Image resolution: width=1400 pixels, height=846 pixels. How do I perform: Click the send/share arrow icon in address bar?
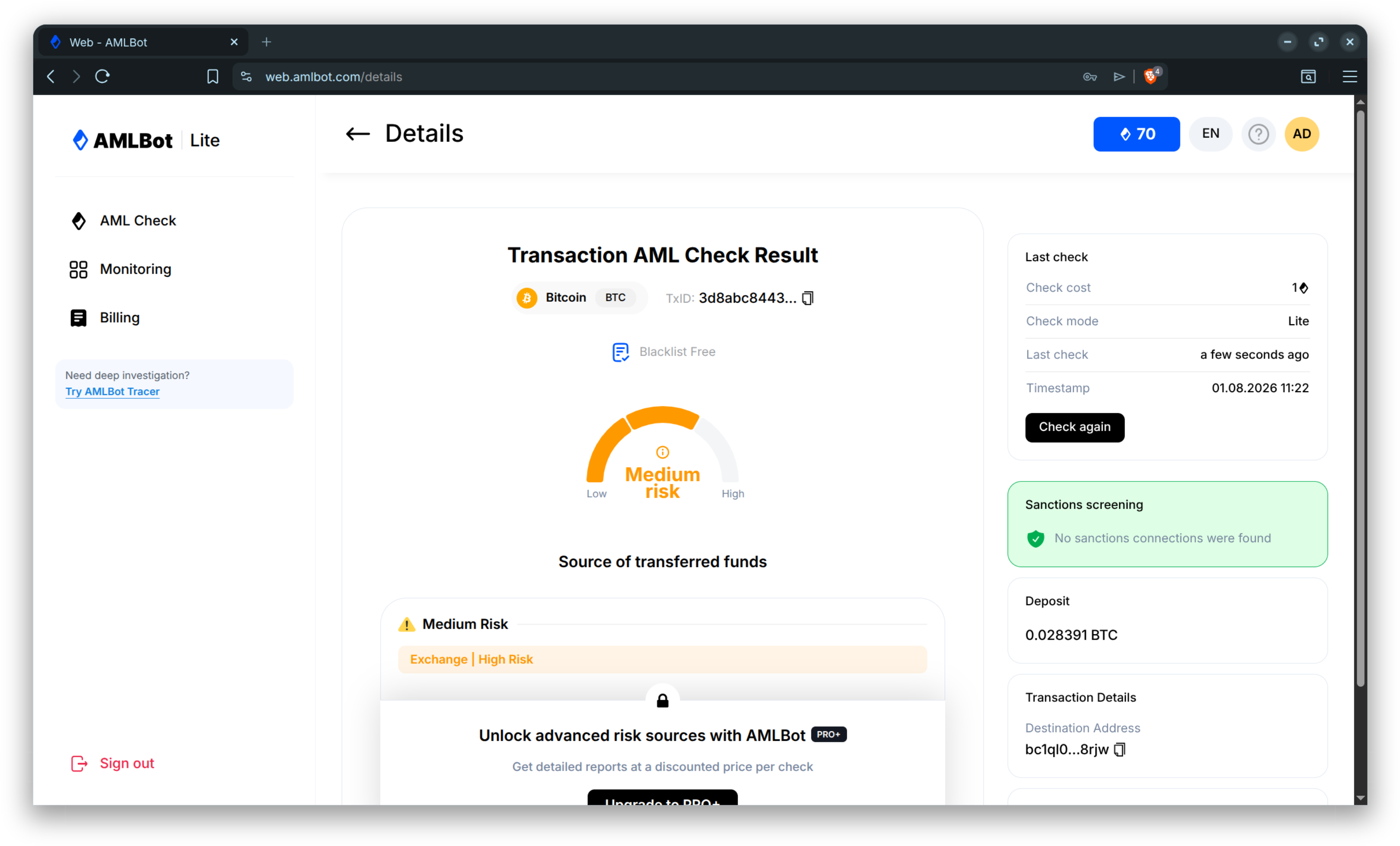pyautogui.click(x=1119, y=77)
